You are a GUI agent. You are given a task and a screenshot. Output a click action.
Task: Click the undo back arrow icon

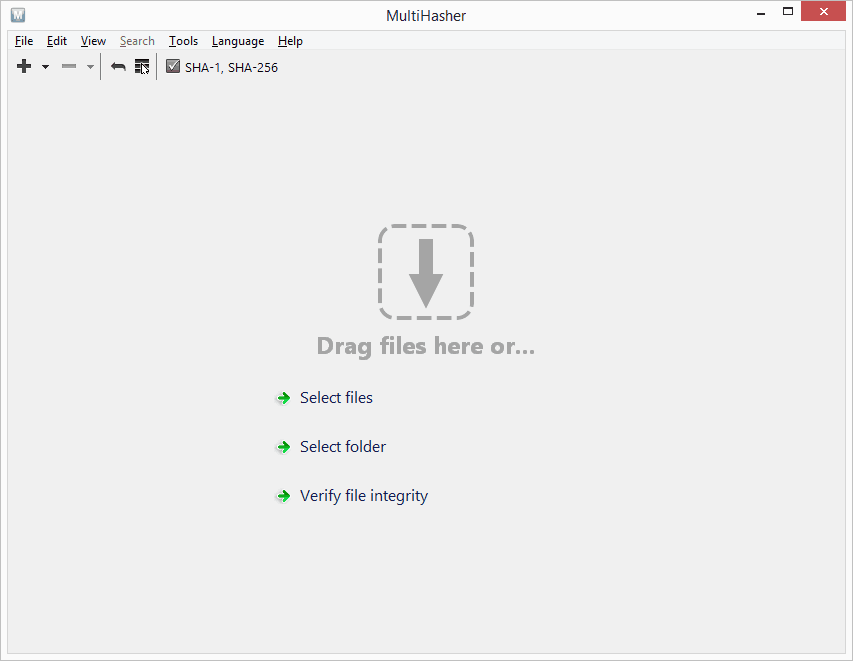click(118, 66)
